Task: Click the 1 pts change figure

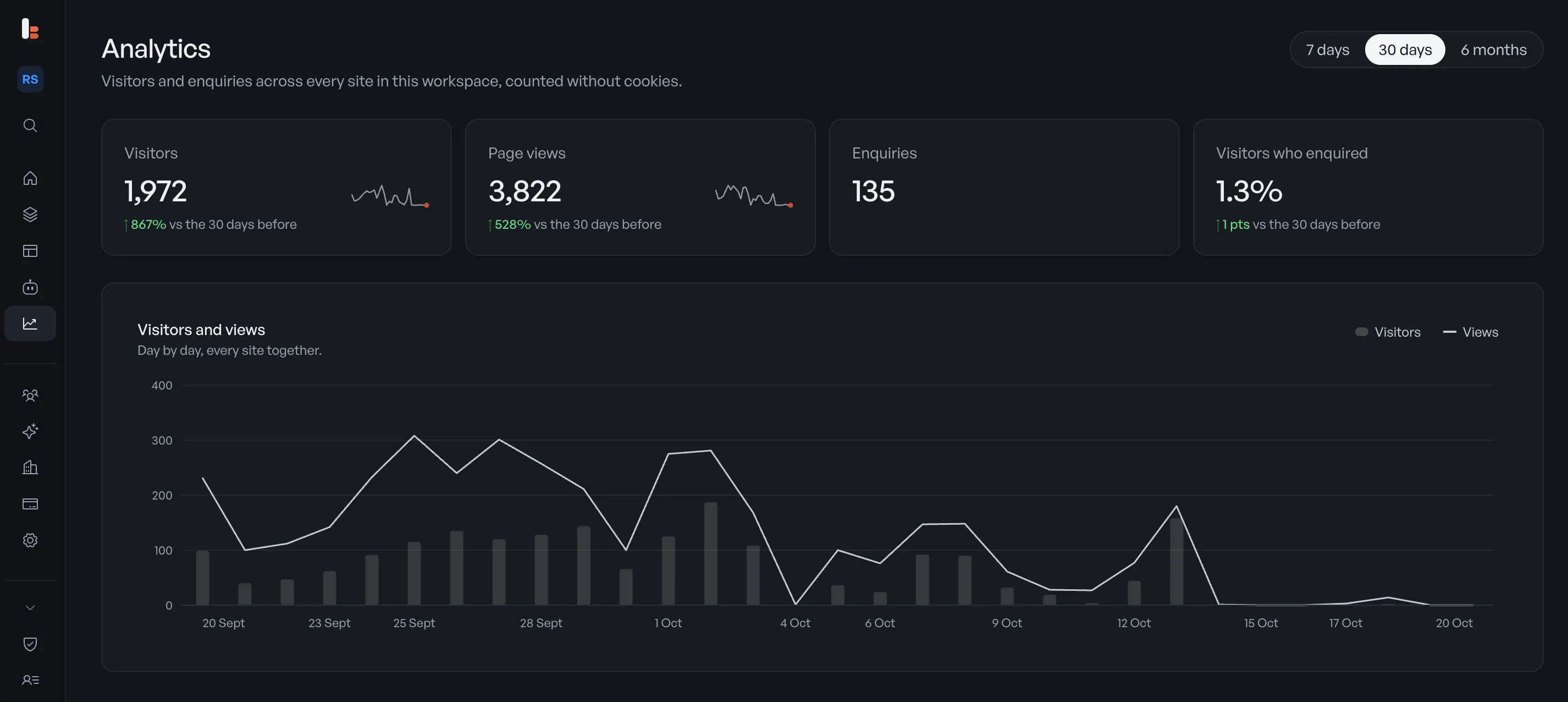Action: 1236,224
